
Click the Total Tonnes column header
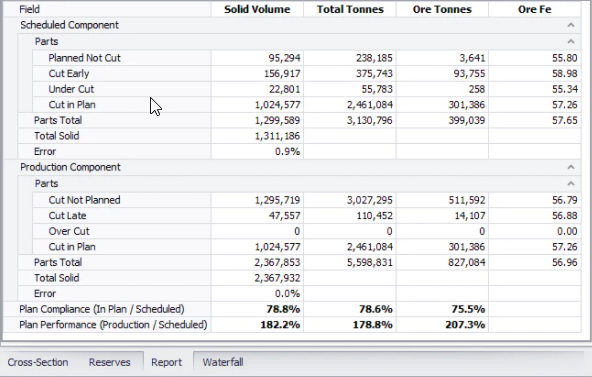tap(350, 9)
